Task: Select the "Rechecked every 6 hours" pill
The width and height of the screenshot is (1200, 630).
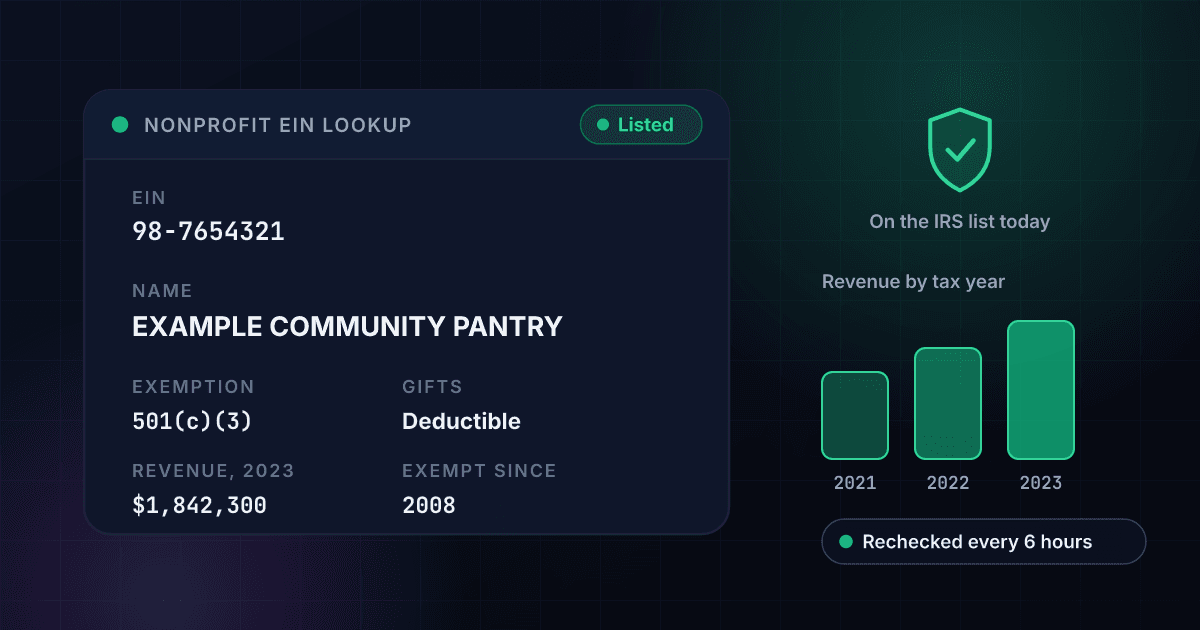Action: click(x=983, y=542)
